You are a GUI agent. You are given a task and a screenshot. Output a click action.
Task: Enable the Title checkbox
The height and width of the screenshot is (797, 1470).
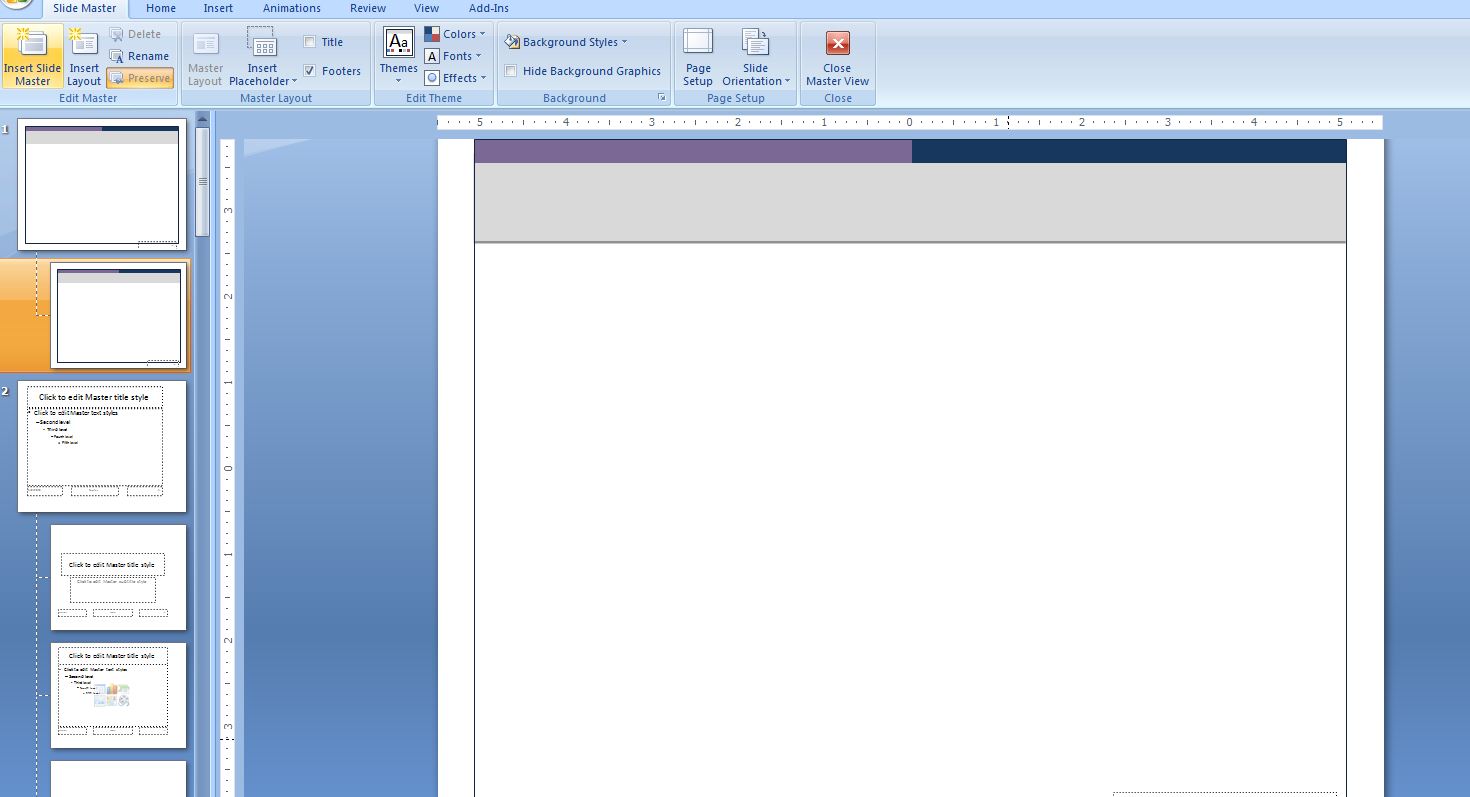coord(310,42)
